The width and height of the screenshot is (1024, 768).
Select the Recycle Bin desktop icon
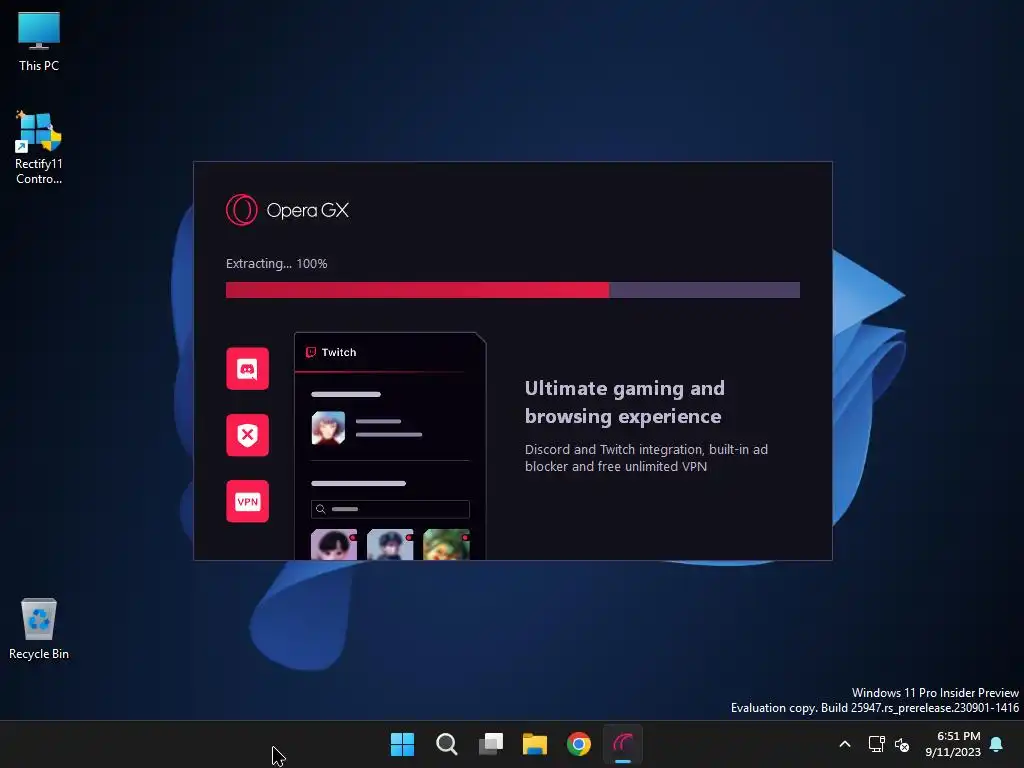pos(39,629)
